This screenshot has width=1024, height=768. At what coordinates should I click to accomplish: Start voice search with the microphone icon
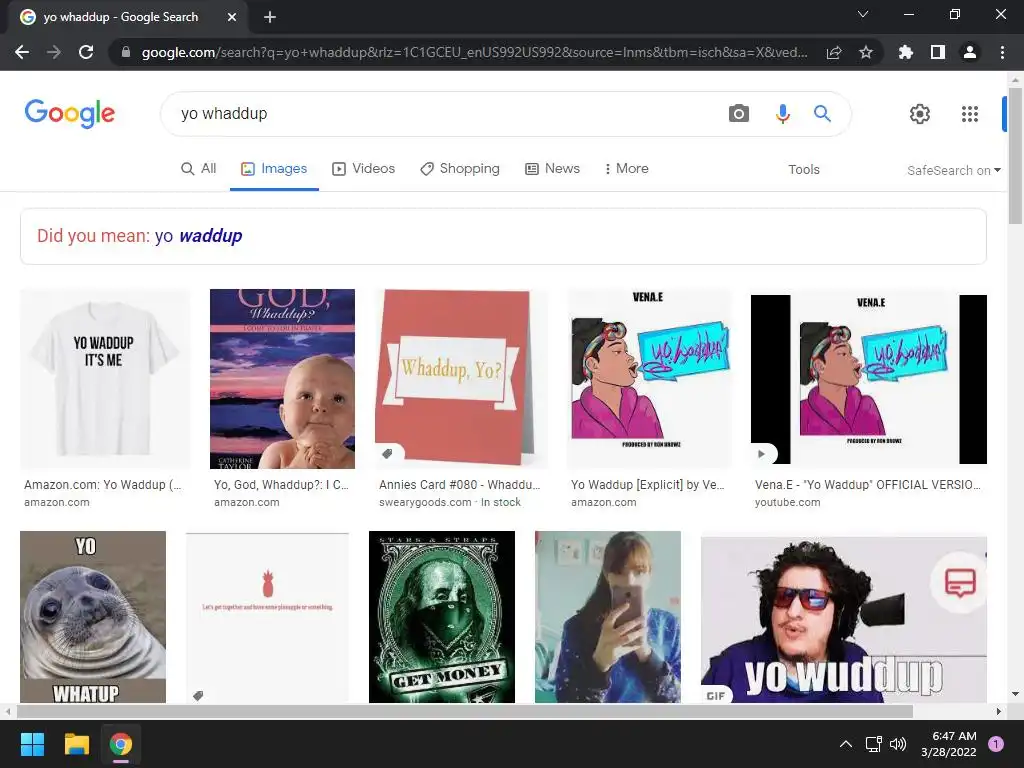pos(782,114)
